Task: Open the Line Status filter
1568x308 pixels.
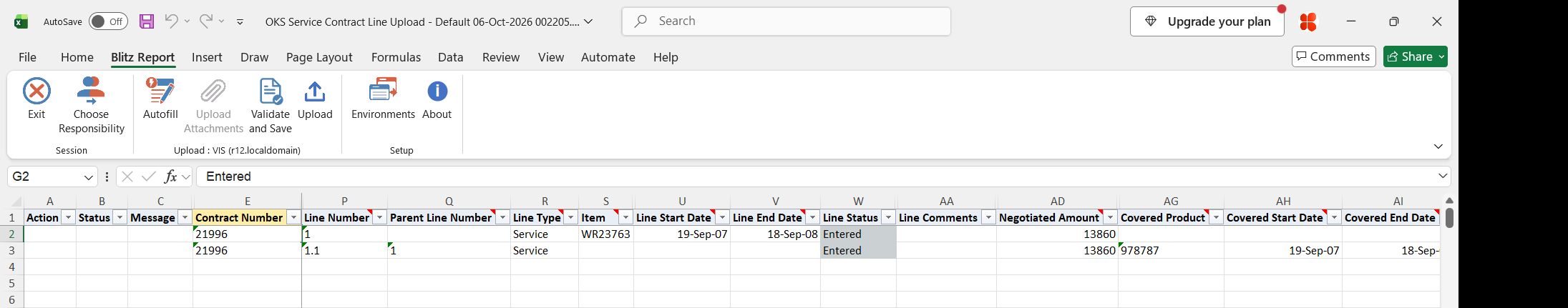Action: (888, 217)
